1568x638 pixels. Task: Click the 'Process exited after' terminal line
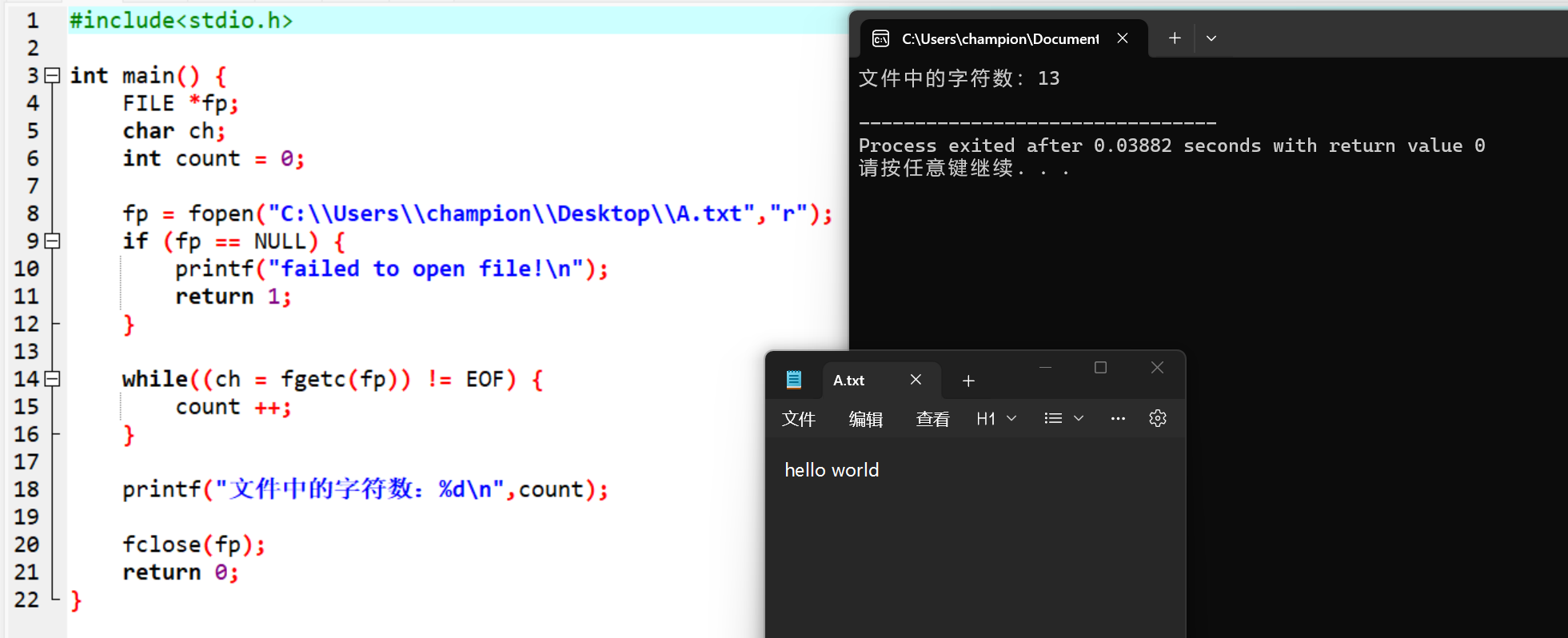click(x=1172, y=146)
